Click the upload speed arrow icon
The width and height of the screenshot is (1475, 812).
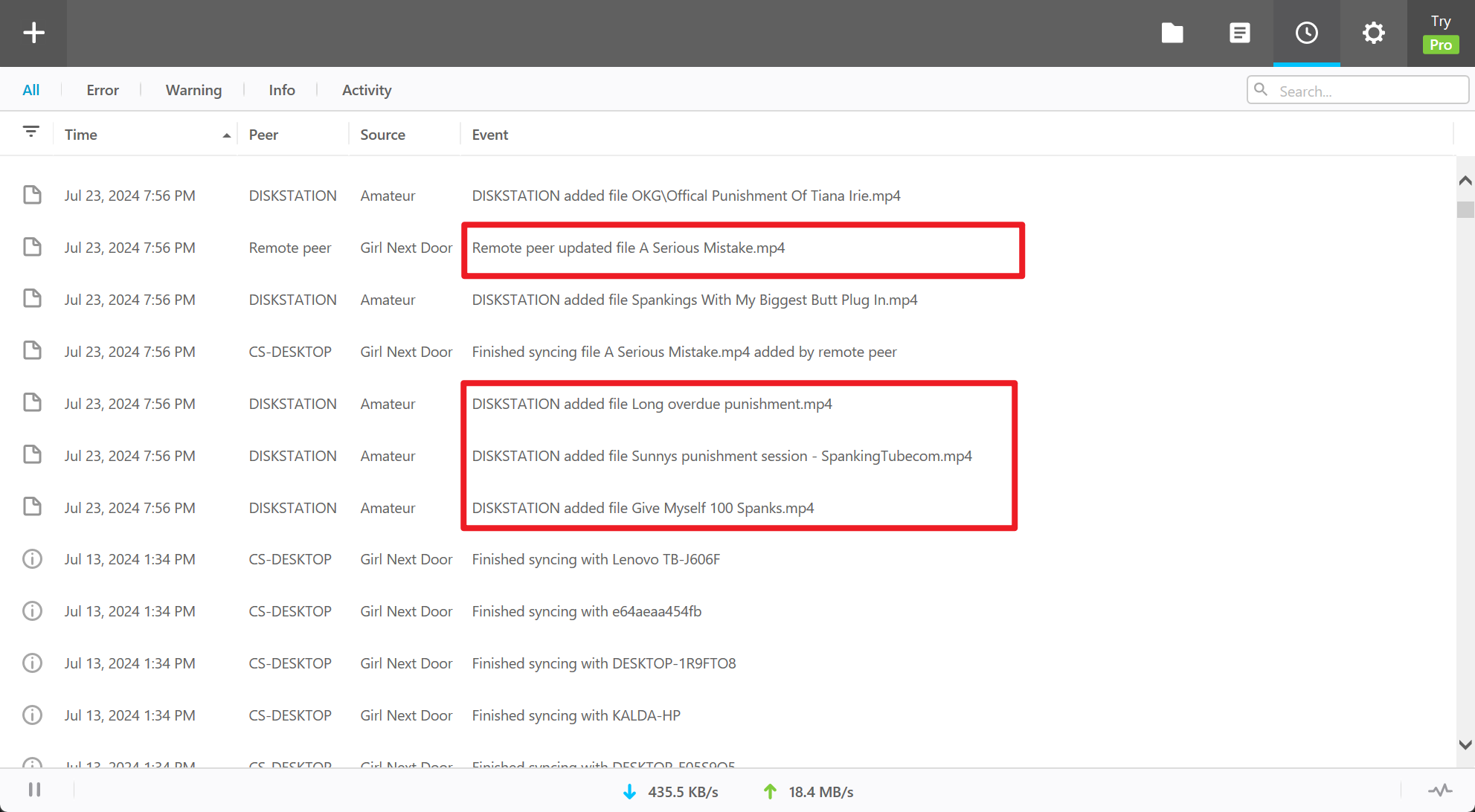click(770, 792)
